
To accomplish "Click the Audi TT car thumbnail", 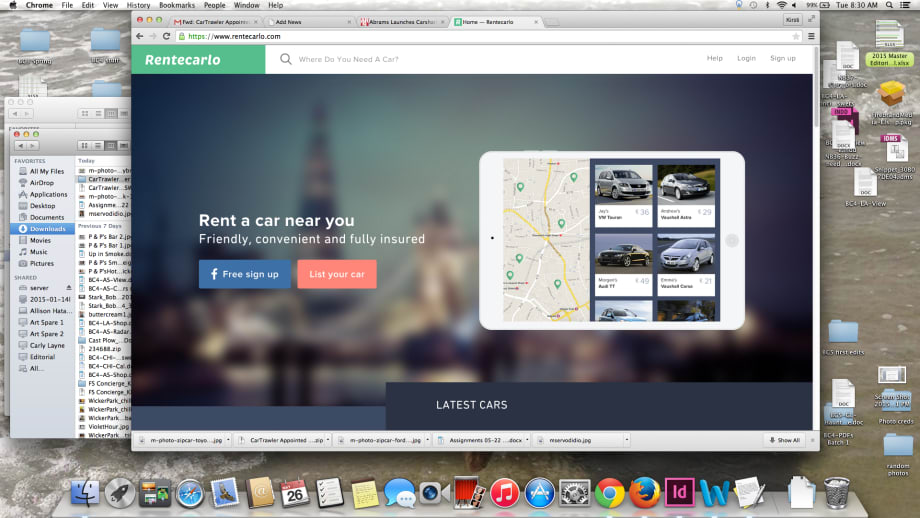I will 623,254.
